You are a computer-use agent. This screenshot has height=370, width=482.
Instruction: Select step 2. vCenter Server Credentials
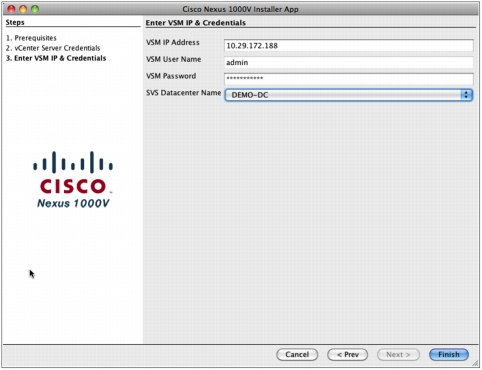pos(53,48)
